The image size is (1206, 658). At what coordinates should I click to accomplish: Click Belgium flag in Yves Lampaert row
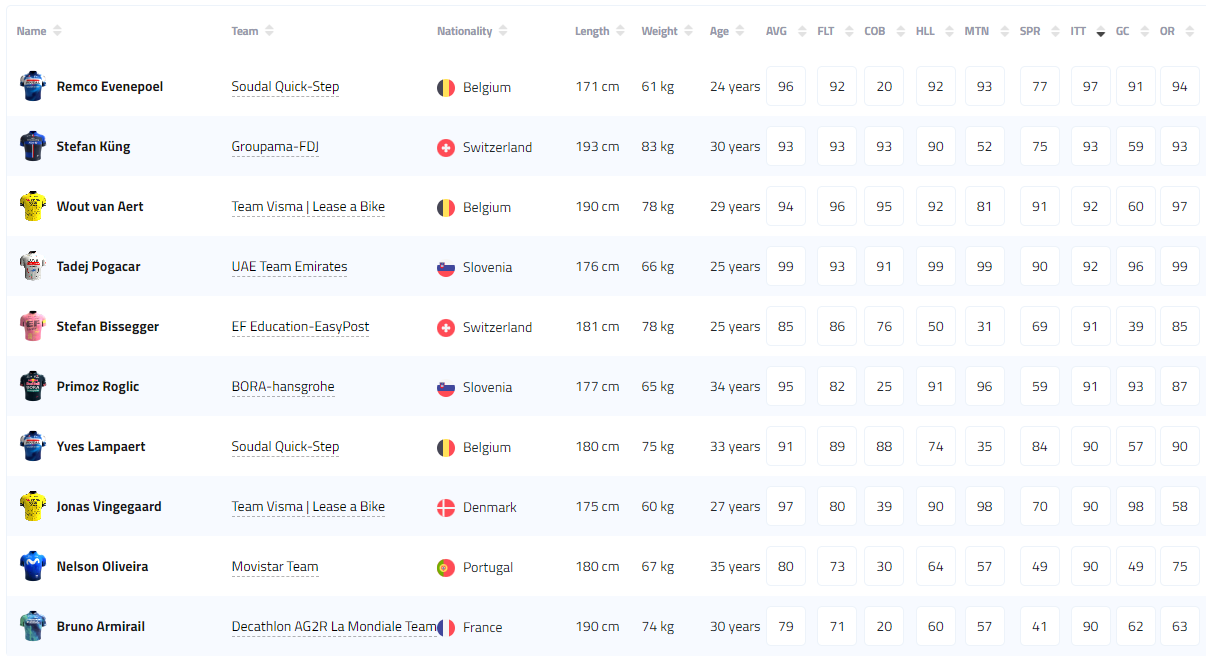point(446,448)
